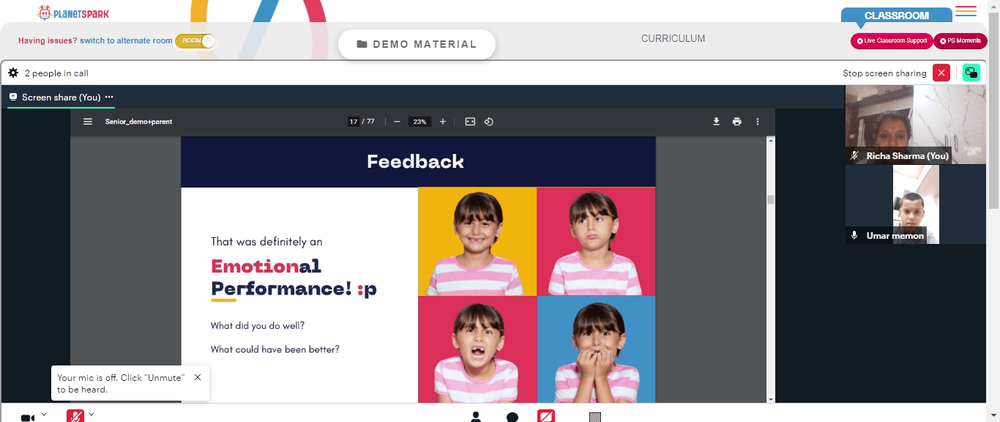Viewport: 1000px width, 422px height.
Task: Select Richa Sharma (You) video tile
Action: (915, 124)
